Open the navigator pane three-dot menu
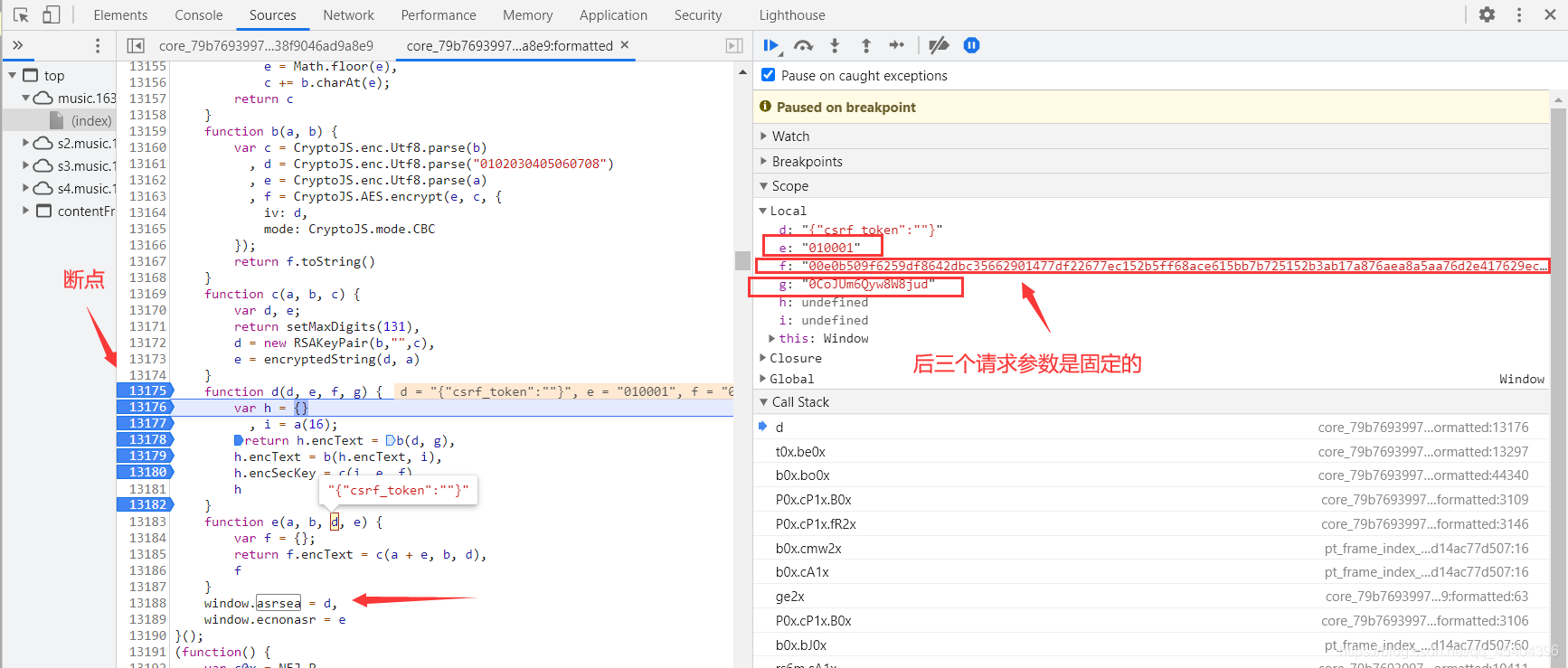 click(x=98, y=45)
